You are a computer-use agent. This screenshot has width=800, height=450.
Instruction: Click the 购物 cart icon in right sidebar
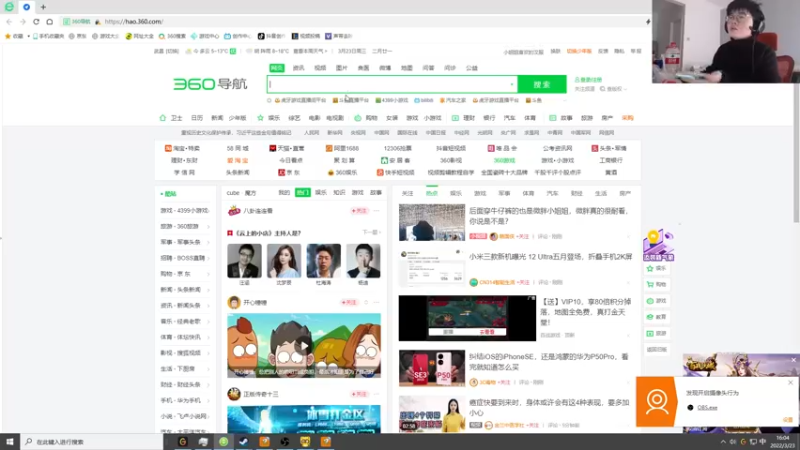tap(650, 285)
